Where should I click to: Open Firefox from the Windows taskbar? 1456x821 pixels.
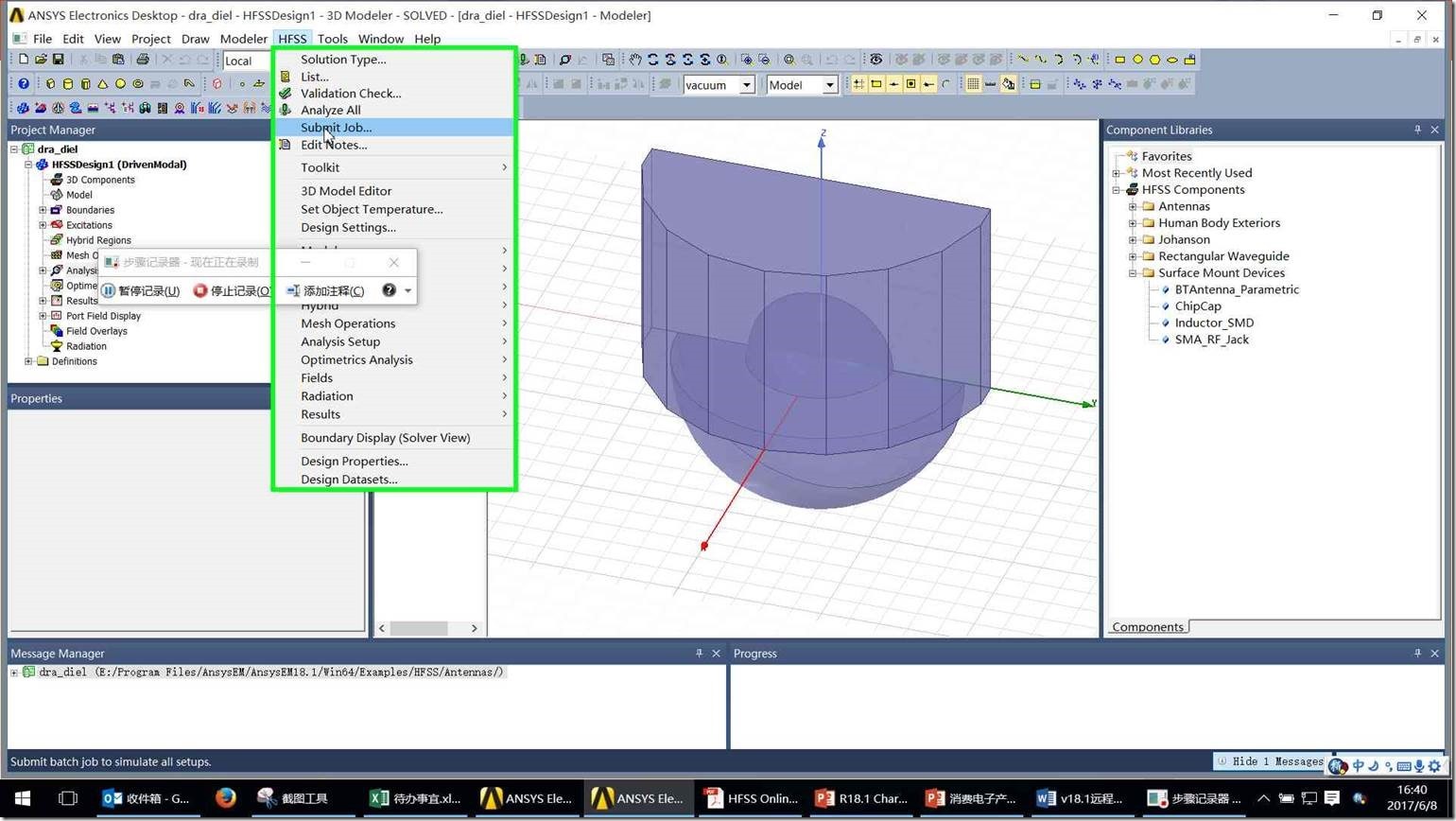(x=225, y=798)
